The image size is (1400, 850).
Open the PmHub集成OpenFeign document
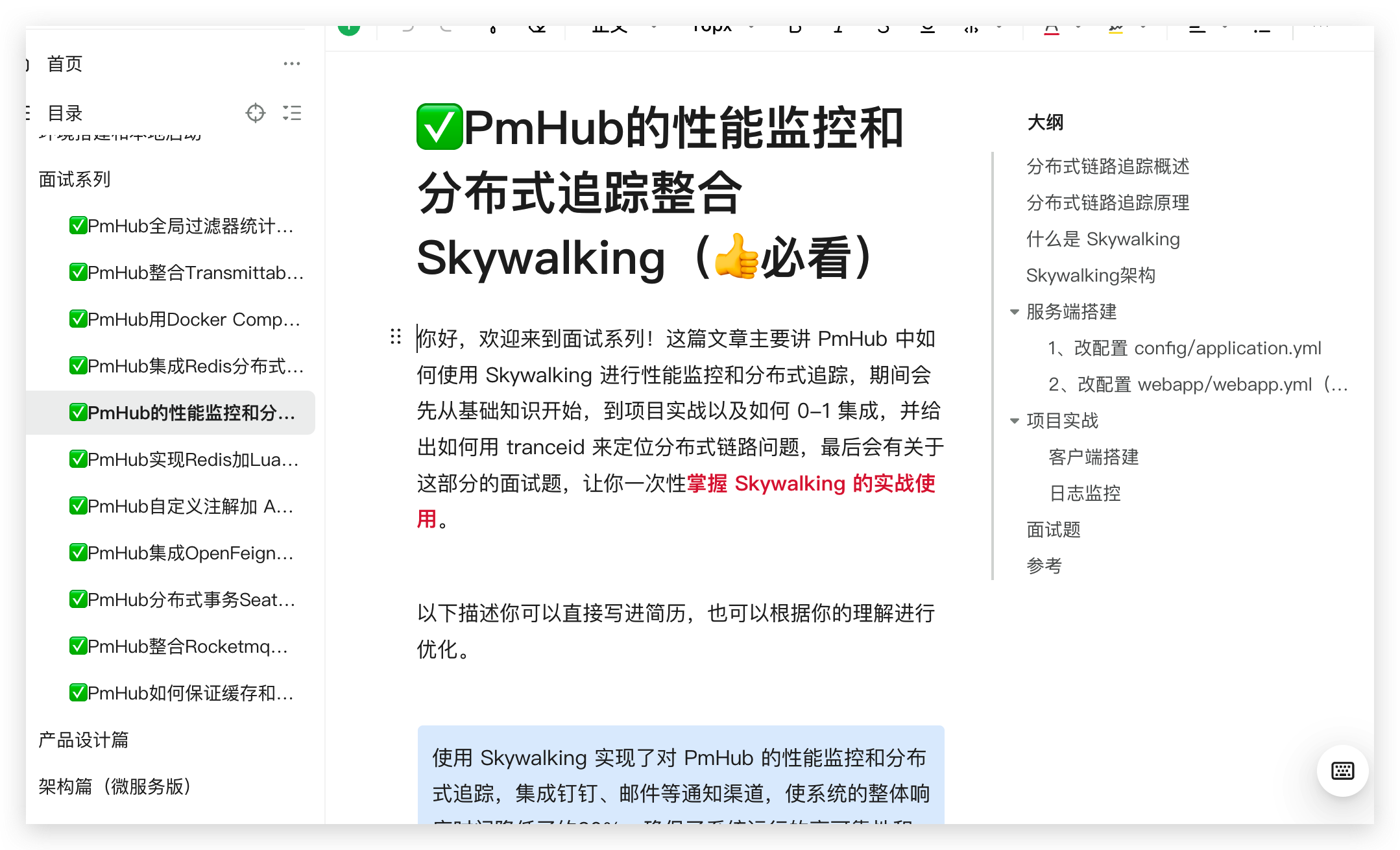click(x=182, y=553)
